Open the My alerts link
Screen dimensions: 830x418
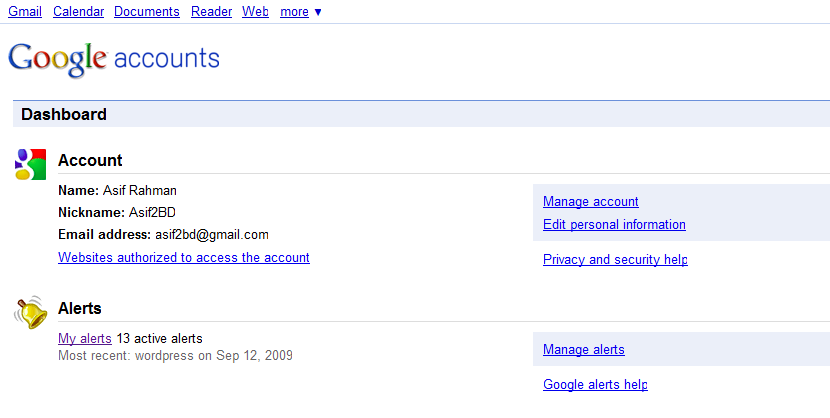click(85, 339)
